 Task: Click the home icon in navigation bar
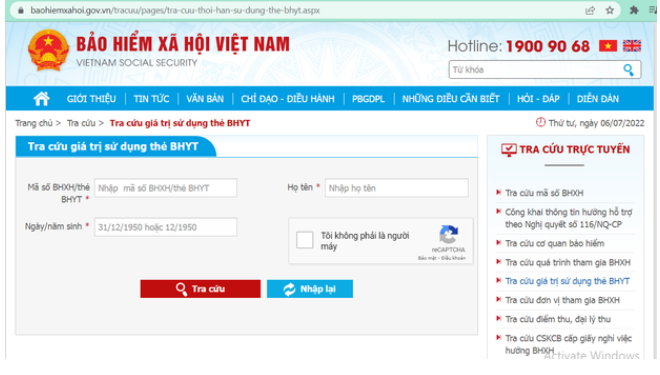(41, 98)
